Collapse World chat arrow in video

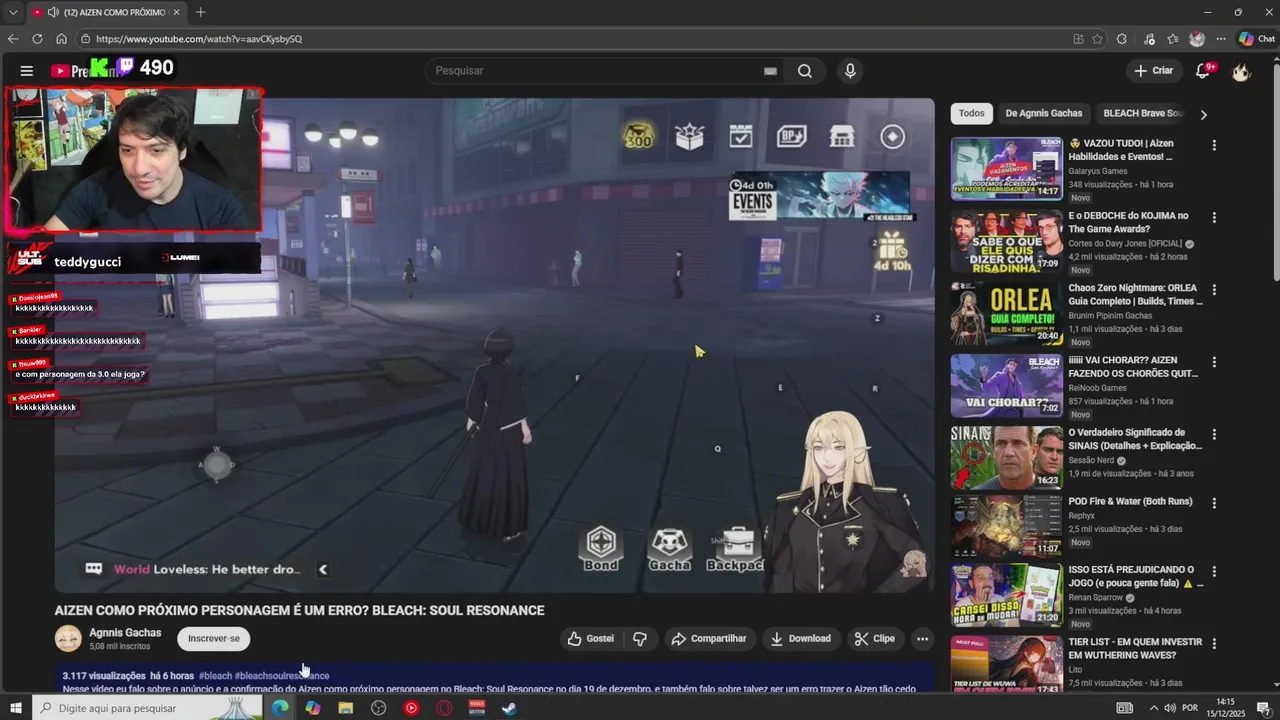pos(322,569)
